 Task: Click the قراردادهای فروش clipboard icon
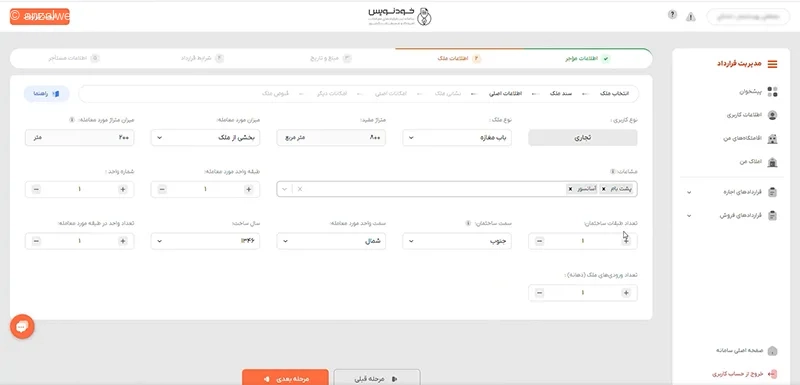tap(772, 216)
